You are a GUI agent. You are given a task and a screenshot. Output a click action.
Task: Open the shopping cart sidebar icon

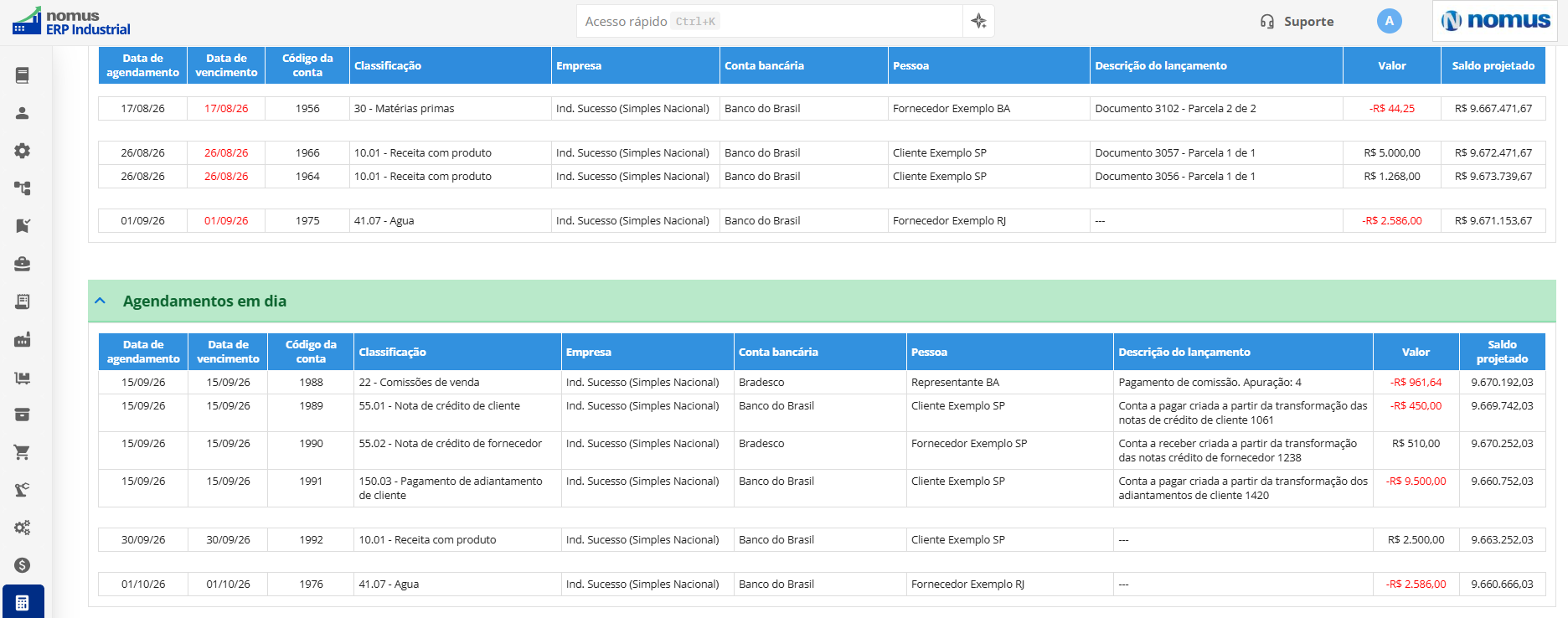coord(23,452)
